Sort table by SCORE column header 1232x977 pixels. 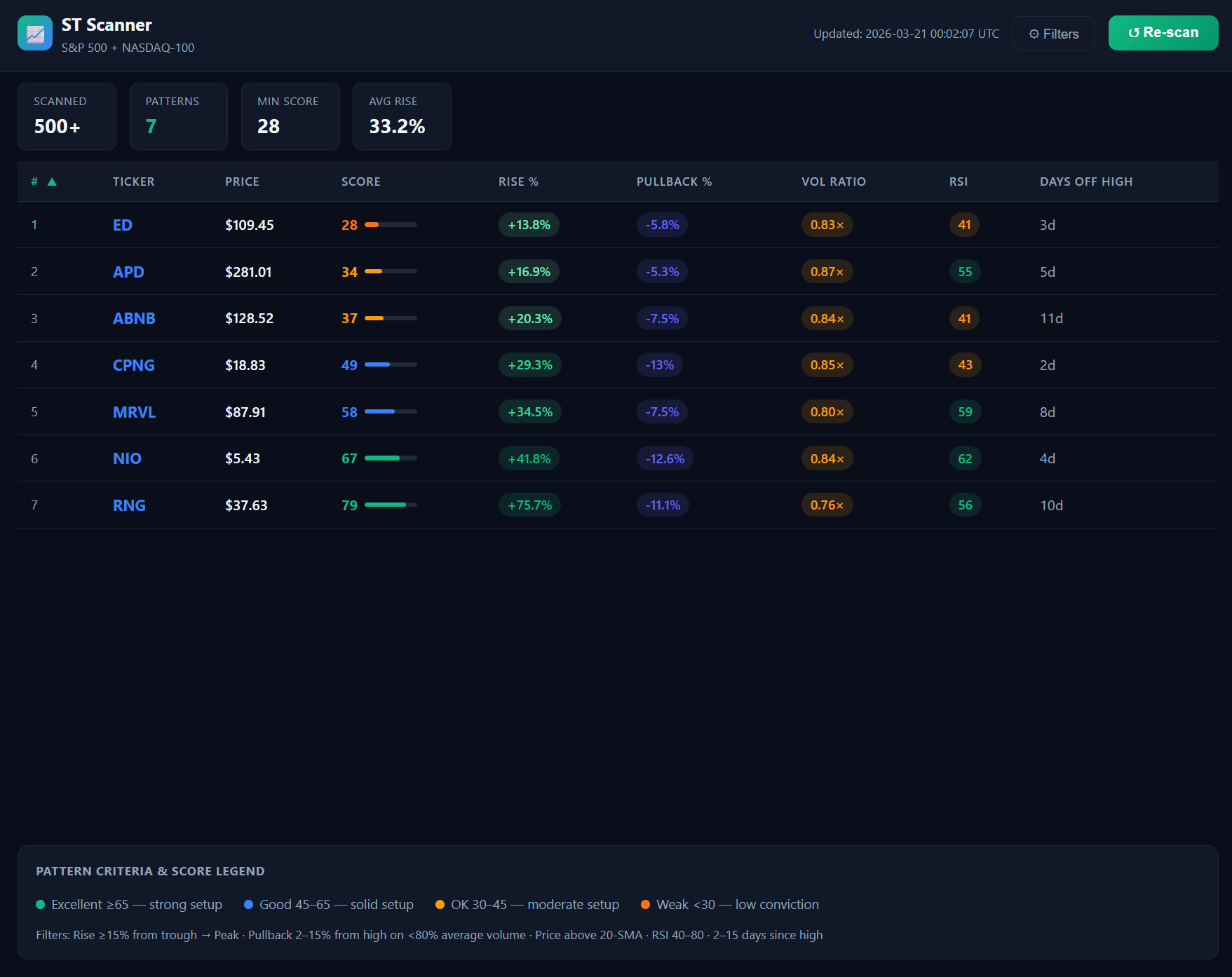click(x=360, y=182)
